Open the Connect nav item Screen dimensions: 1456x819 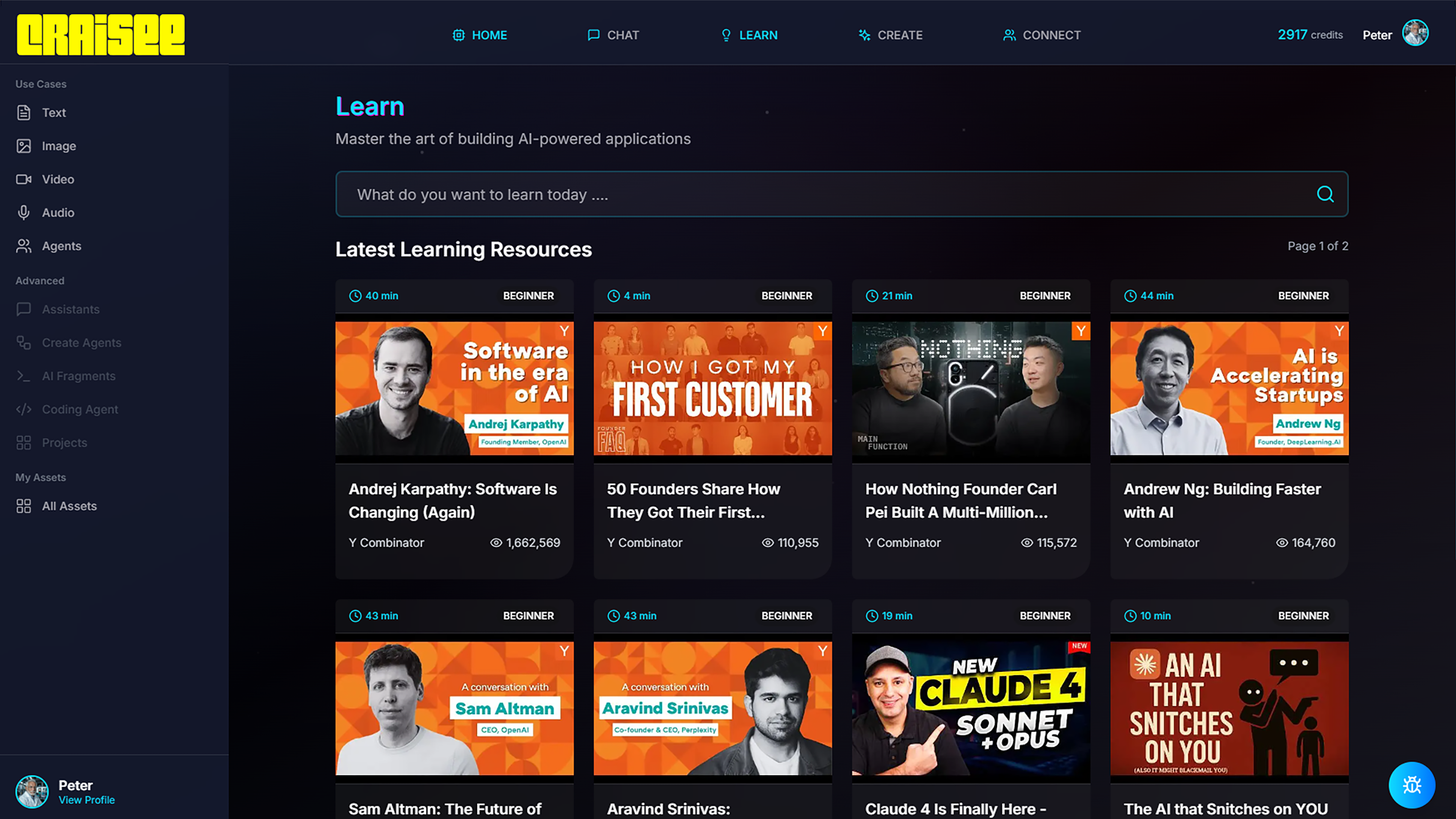(x=1041, y=35)
